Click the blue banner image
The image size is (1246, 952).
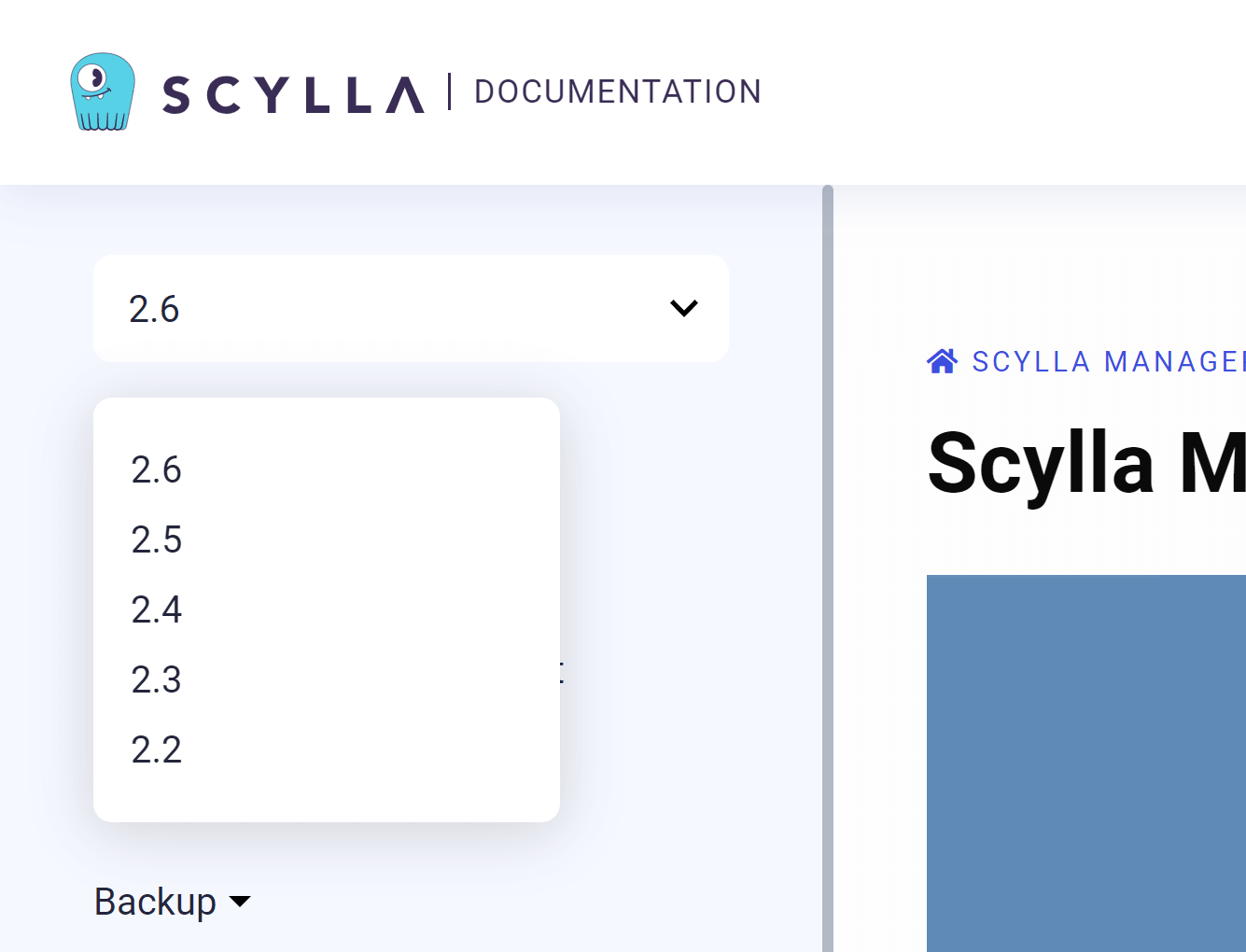(1086, 763)
